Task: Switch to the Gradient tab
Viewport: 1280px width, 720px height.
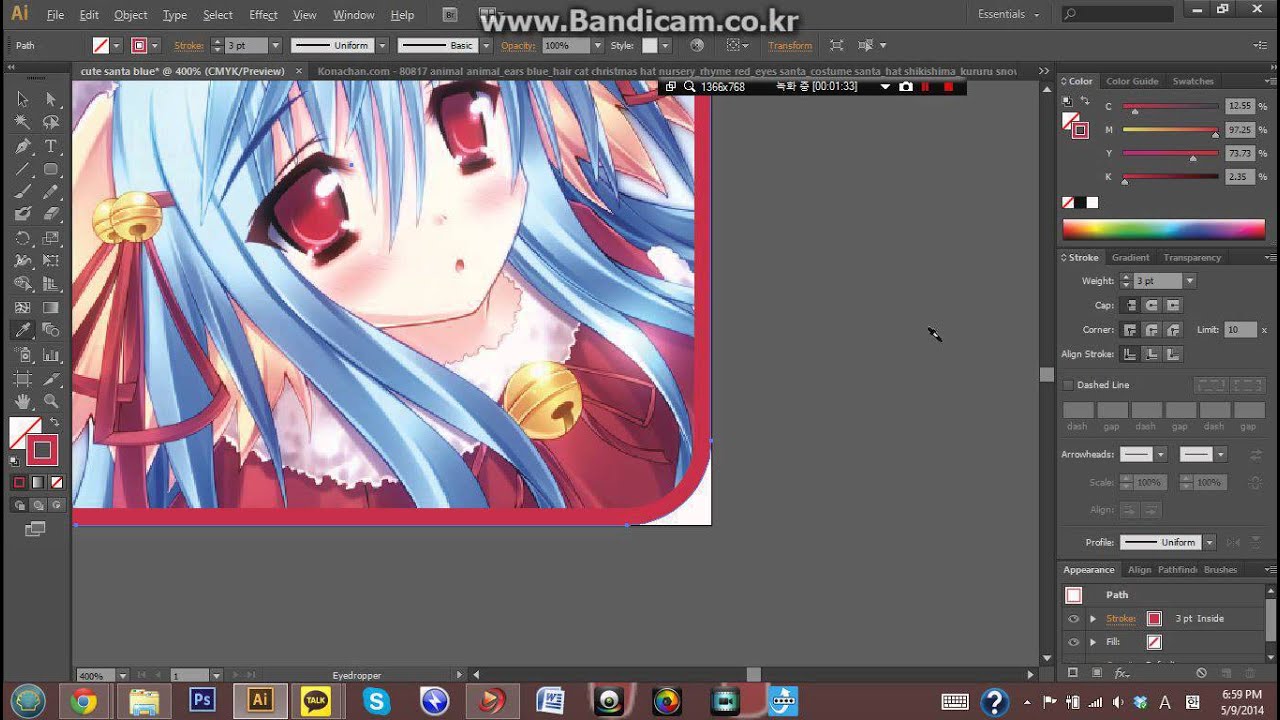Action: [1130, 257]
